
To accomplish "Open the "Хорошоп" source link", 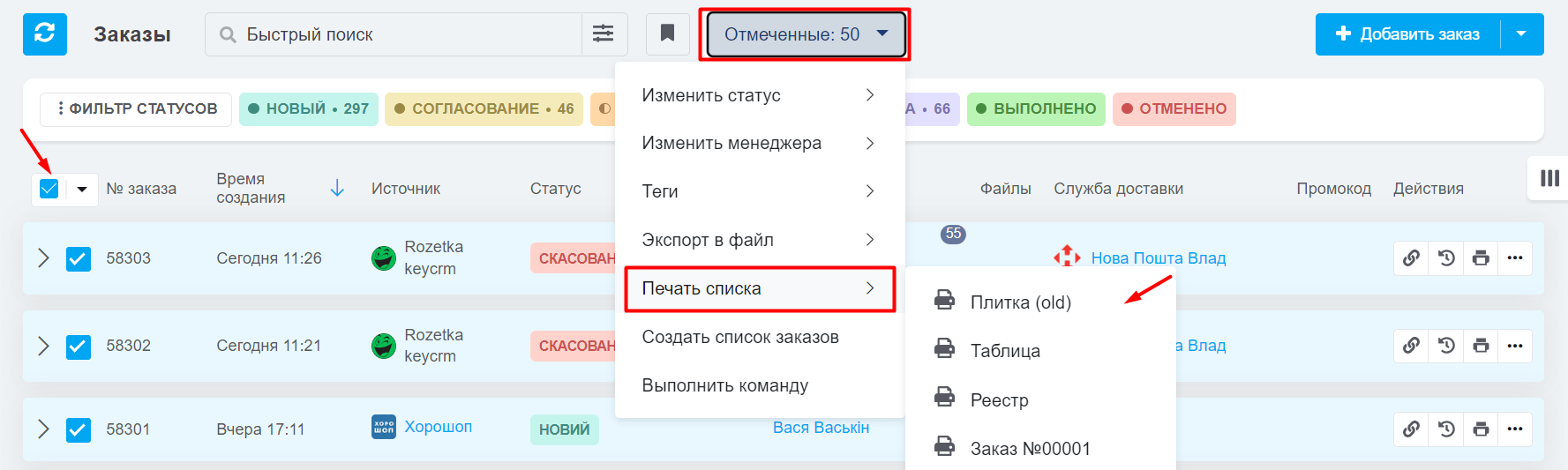I will pyautogui.click(x=438, y=427).
